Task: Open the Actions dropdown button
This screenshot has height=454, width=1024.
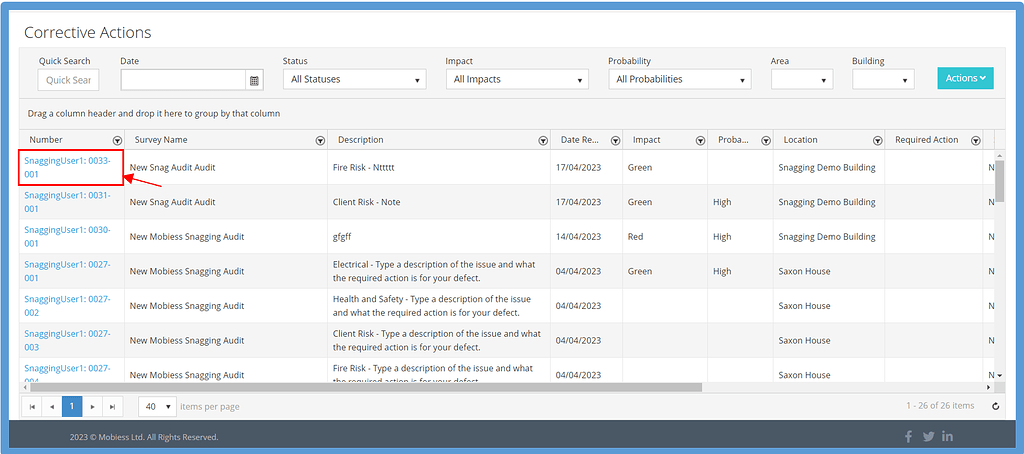Action: tap(965, 78)
